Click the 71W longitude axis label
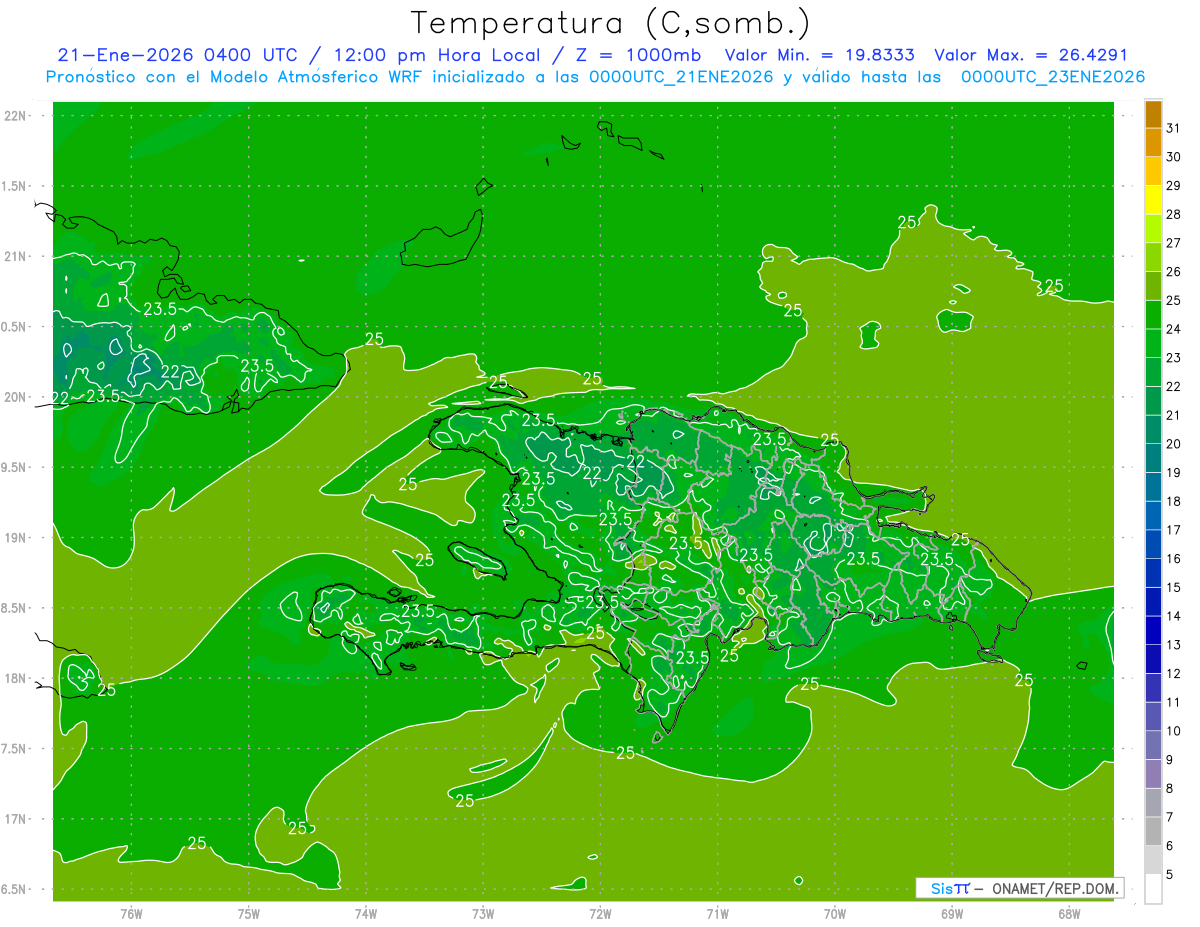Viewport: 1200px width, 927px height. pos(717,913)
